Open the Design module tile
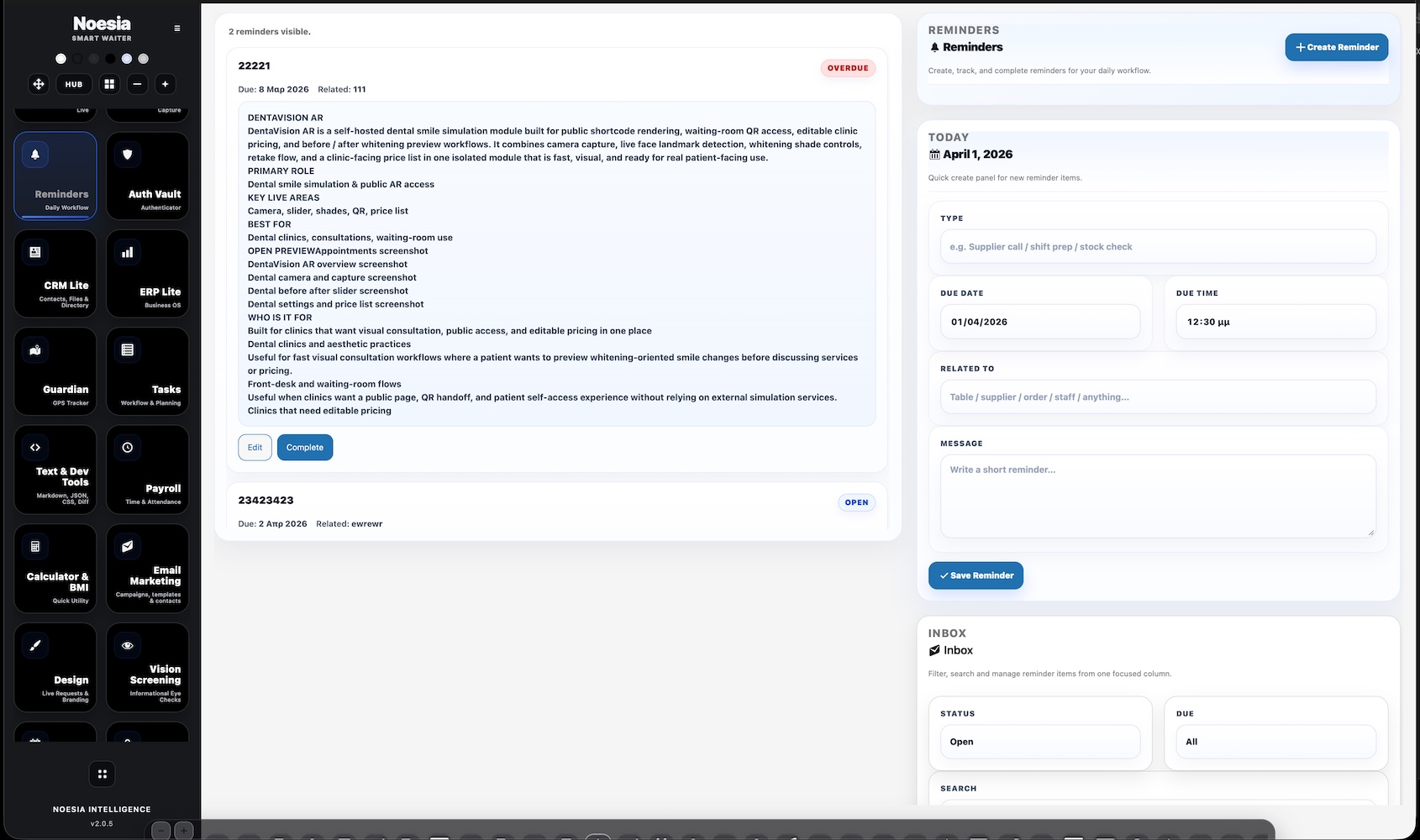The image size is (1420, 840). [x=55, y=668]
